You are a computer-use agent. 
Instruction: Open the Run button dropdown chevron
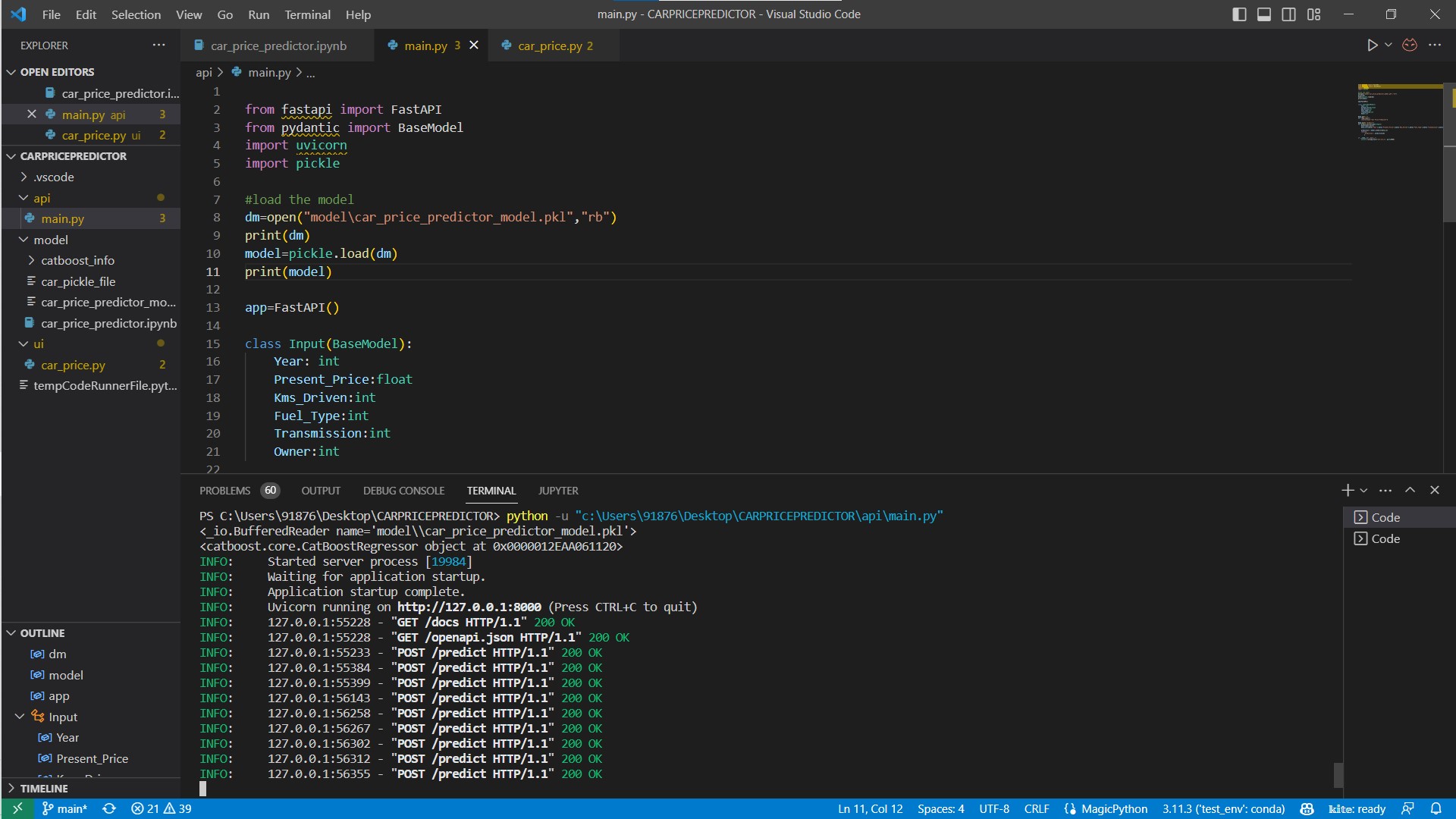[x=1387, y=45]
